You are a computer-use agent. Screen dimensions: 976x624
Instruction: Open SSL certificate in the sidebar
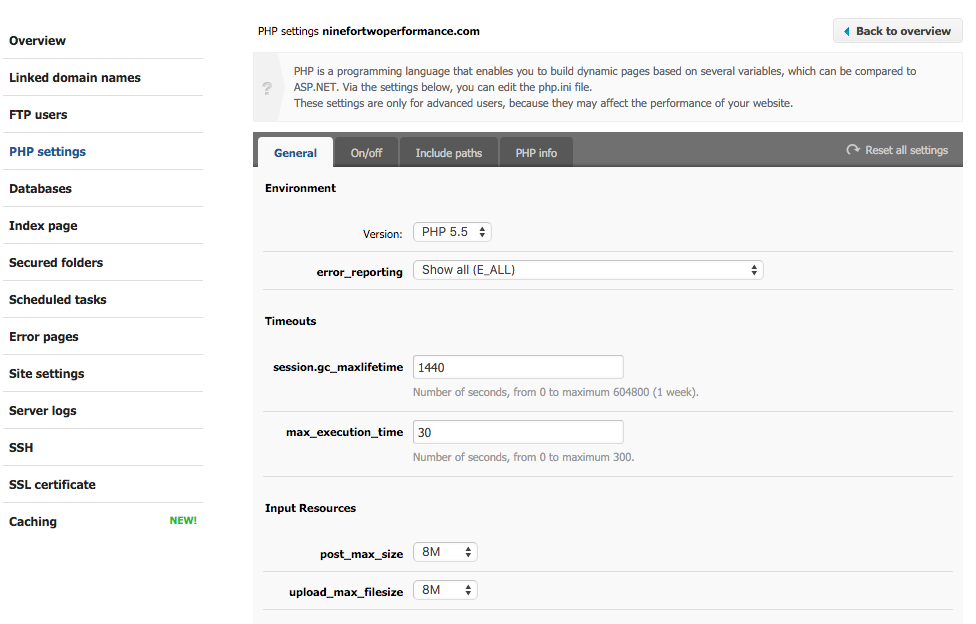[52, 485]
